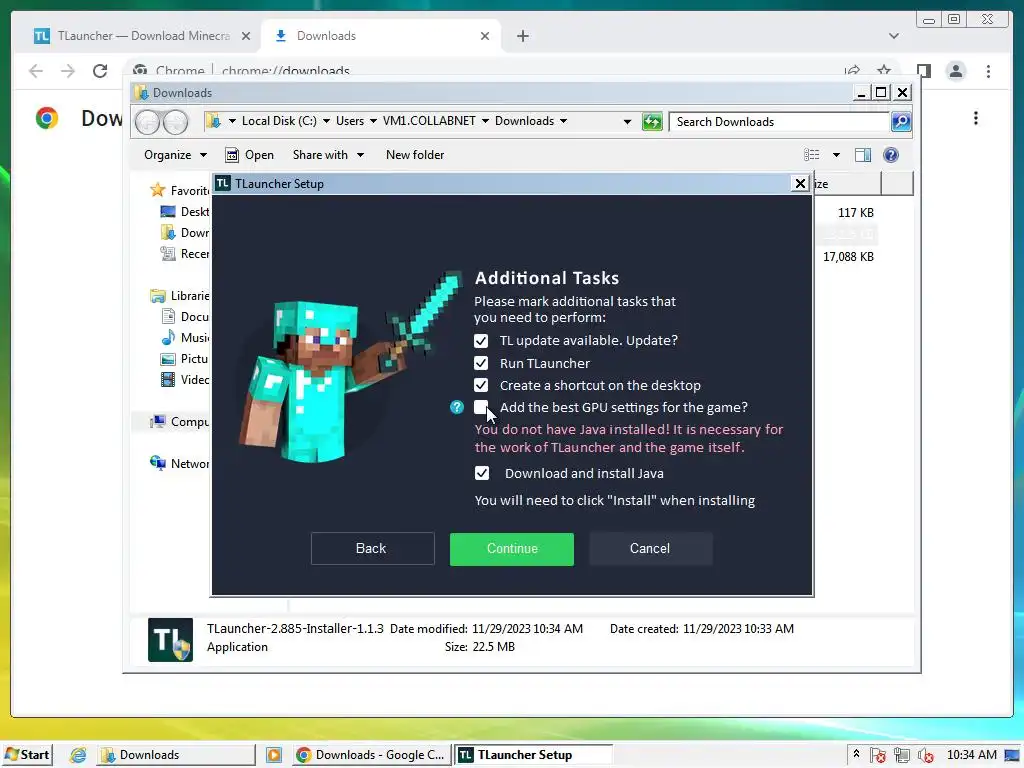This screenshot has height=768, width=1024.
Task: Select Desktop in the navigation pane
Action: (x=185, y=212)
